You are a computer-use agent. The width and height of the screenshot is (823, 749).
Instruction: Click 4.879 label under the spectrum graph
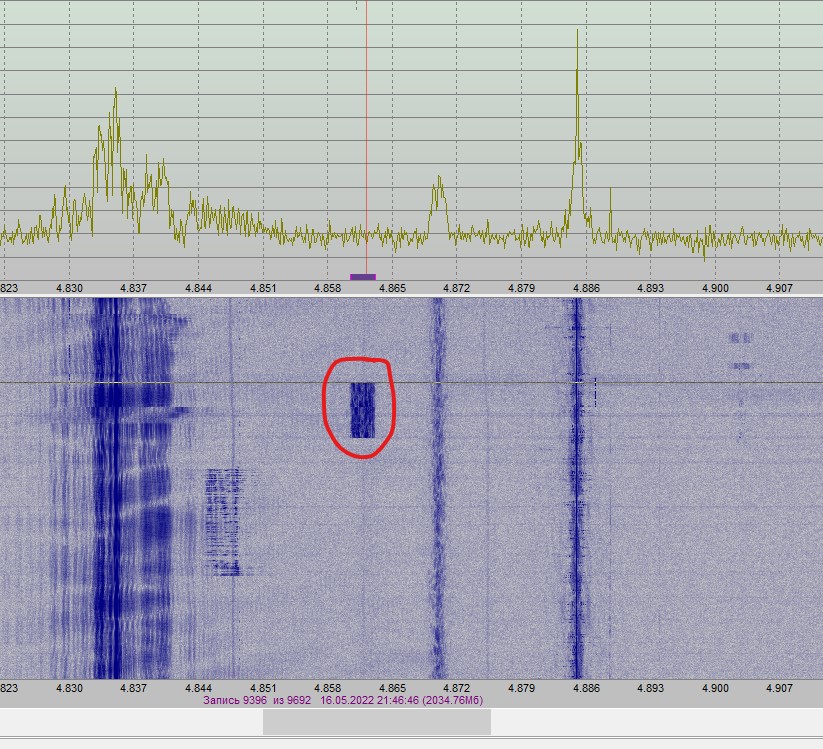click(x=521, y=288)
